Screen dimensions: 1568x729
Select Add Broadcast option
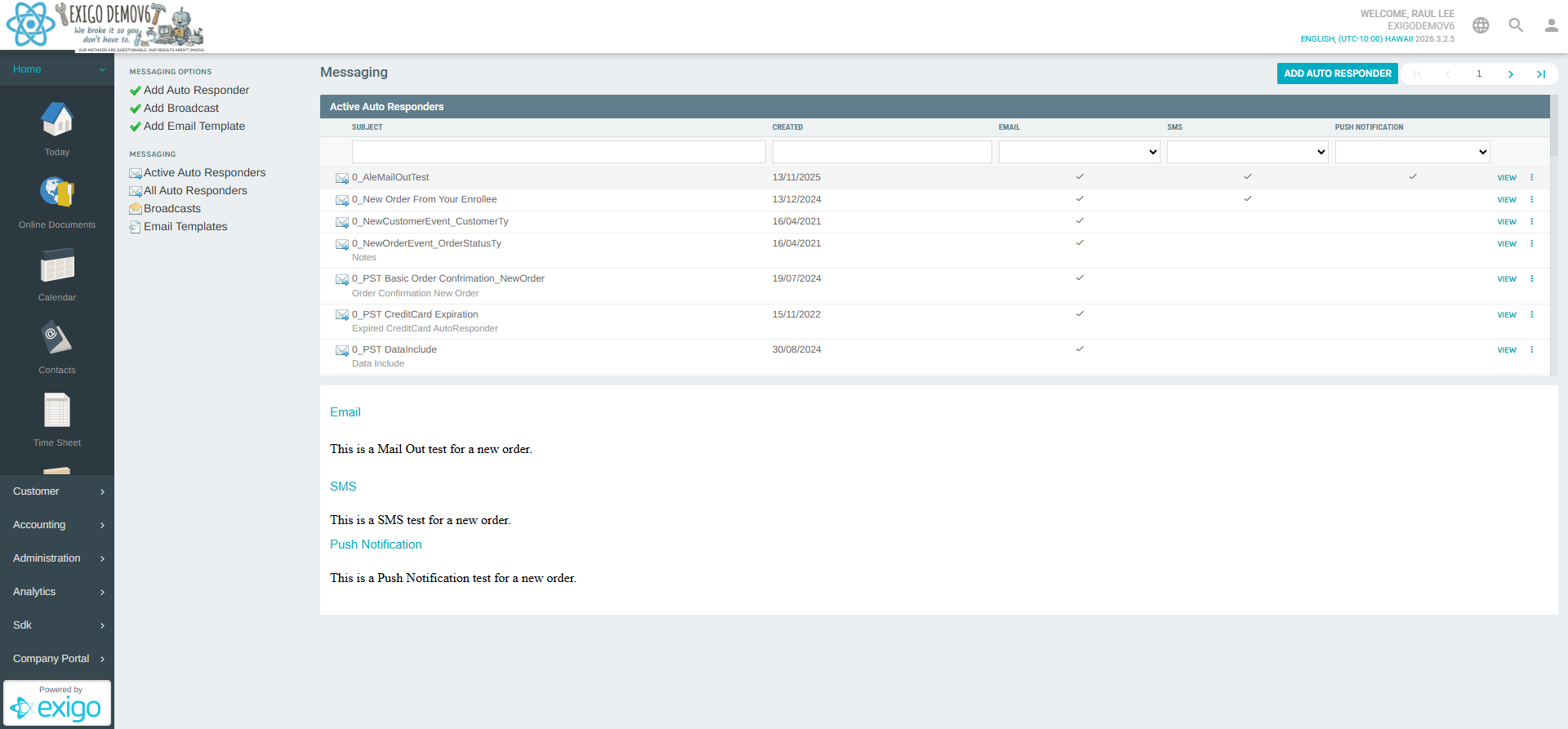(181, 108)
